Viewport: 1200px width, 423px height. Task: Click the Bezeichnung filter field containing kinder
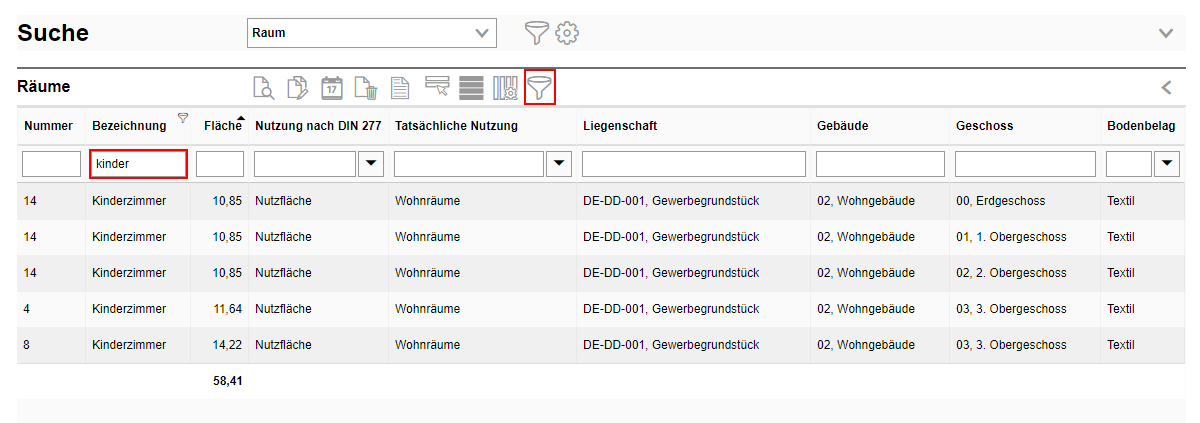pos(138,164)
